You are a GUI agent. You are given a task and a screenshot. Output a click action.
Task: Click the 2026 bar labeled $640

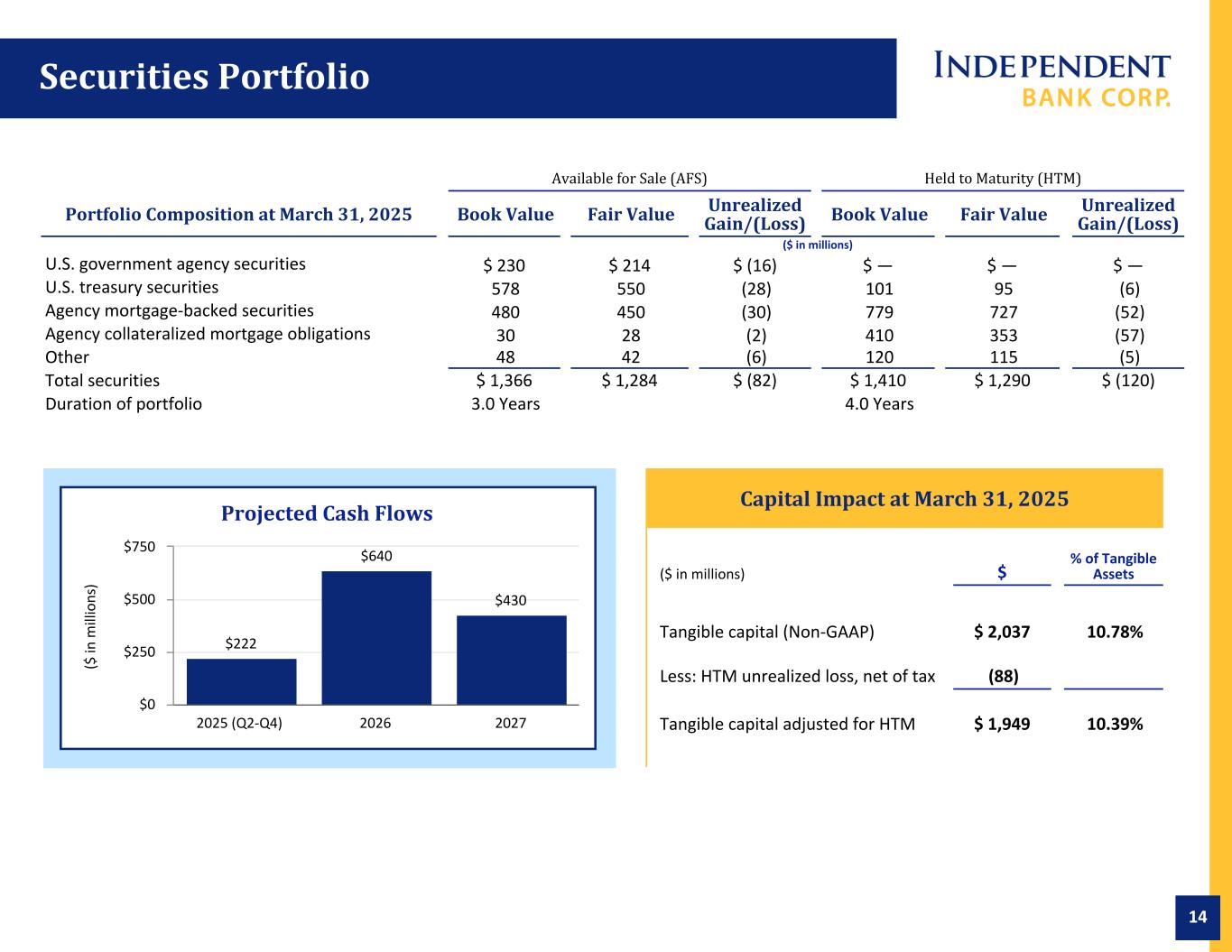pos(376,636)
